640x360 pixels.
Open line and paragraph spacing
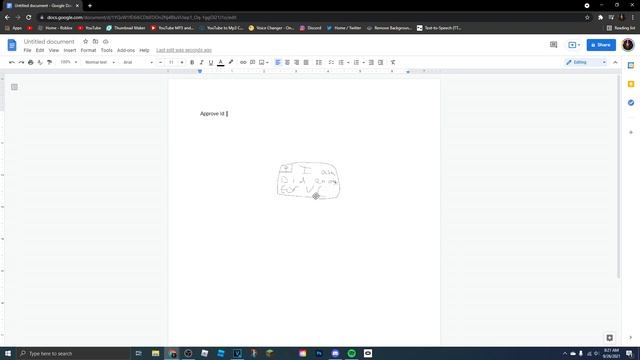[319, 62]
